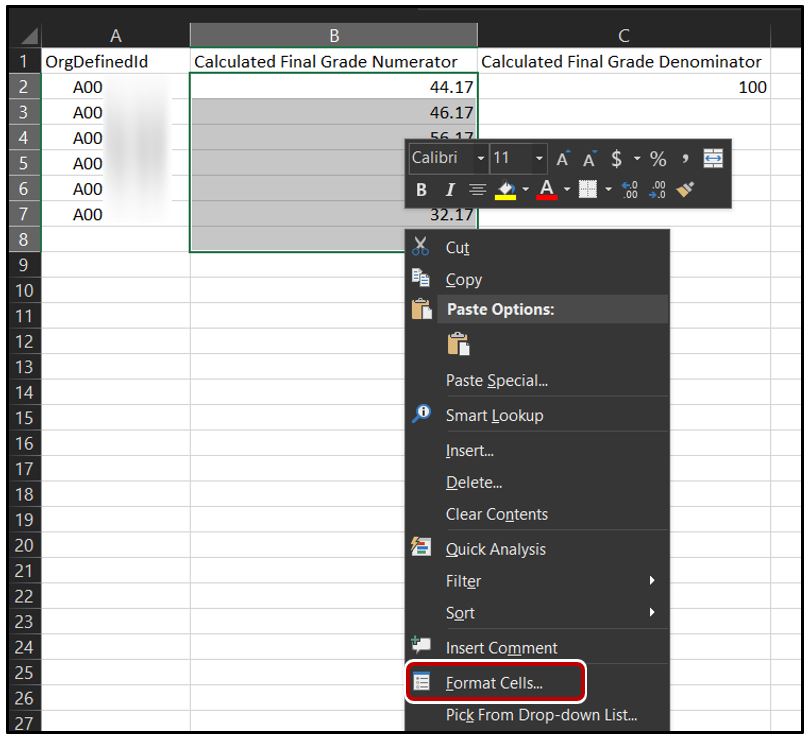
Task: Click the Merge & Center icon
Action: point(714,159)
